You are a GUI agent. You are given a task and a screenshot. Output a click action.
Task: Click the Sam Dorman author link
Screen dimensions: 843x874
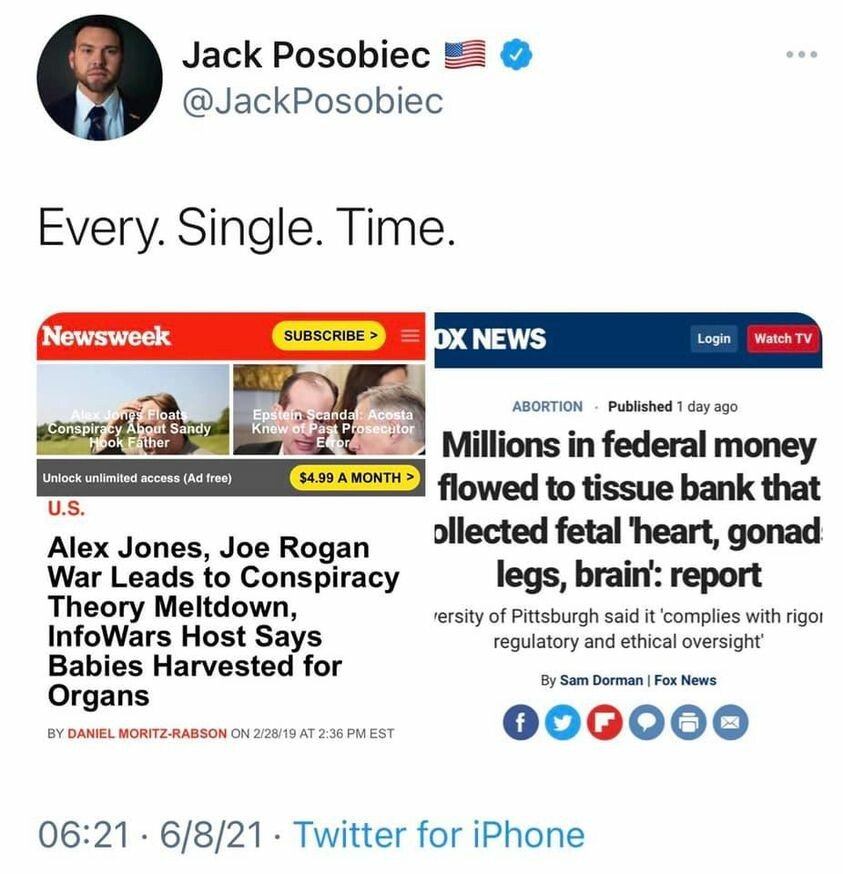tap(602, 680)
